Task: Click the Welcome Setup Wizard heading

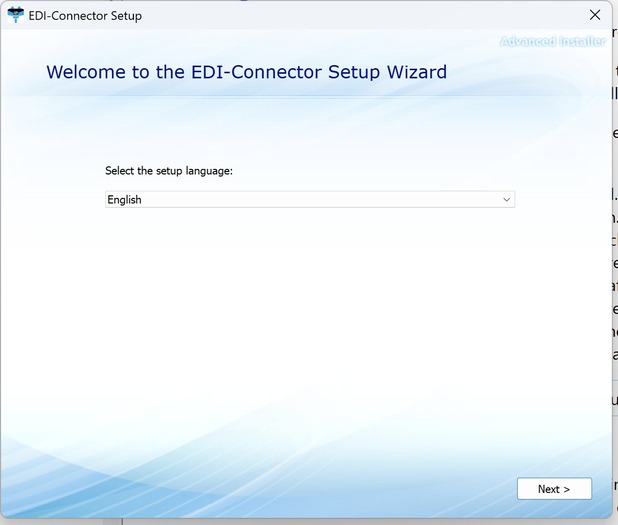Action: click(x=246, y=72)
